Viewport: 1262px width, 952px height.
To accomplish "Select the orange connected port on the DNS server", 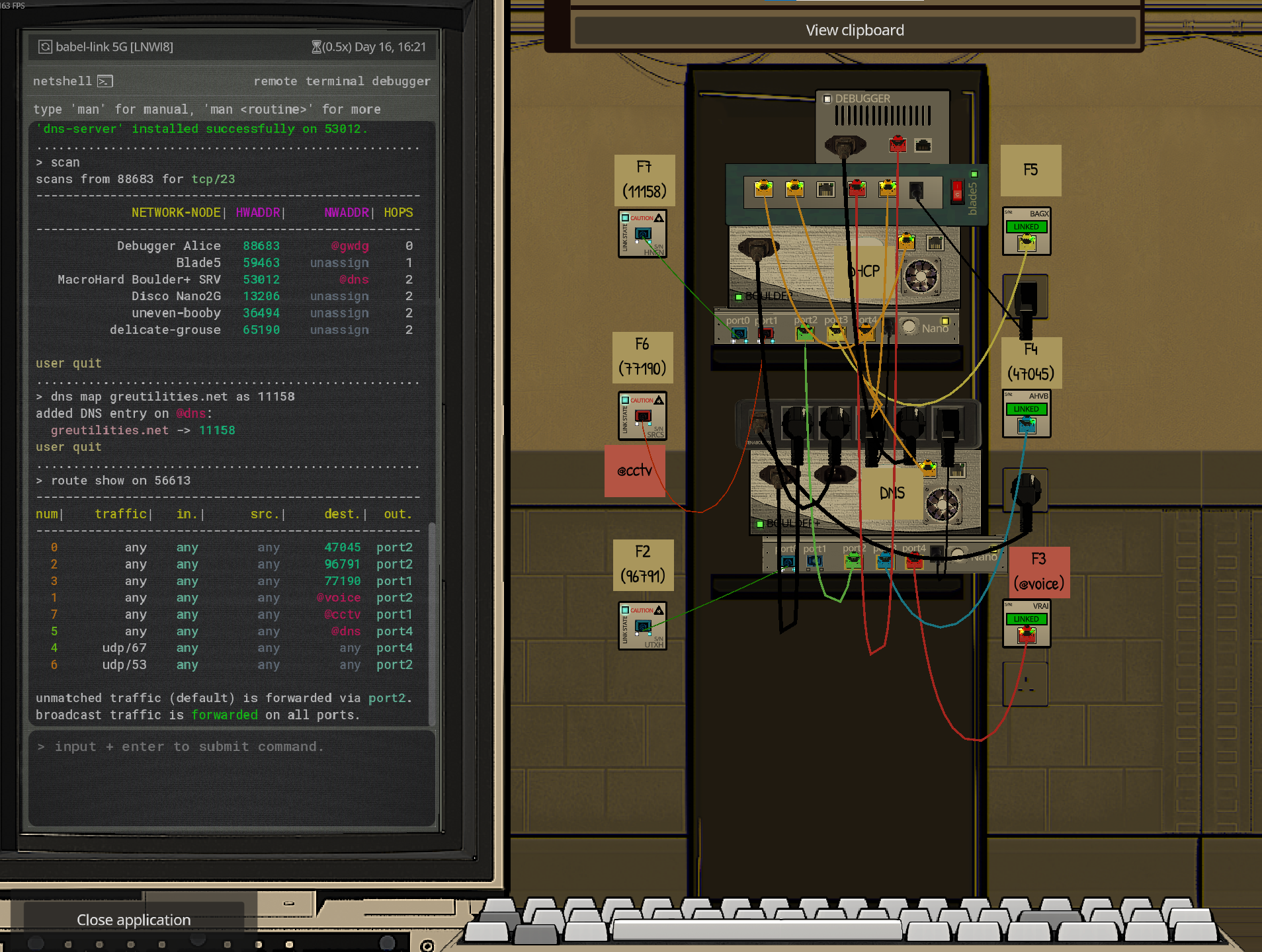I will point(929,469).
